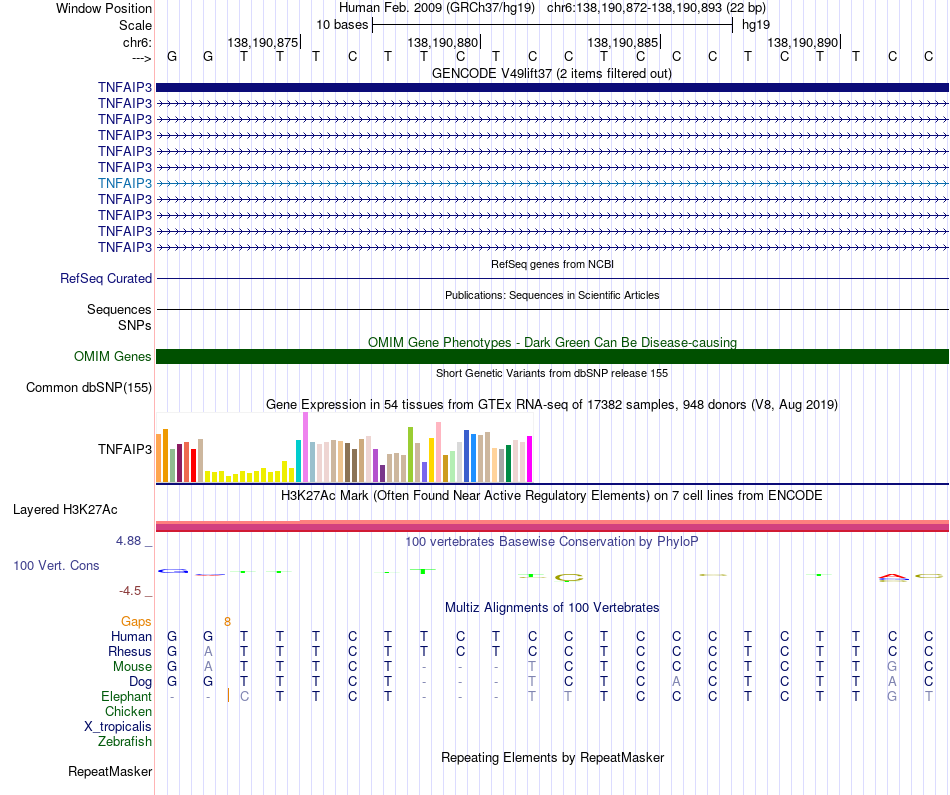This screenshot has height=795, width=950.
Task: Click the 138,190,880 chromosome position marker
Action: point(443,42)
